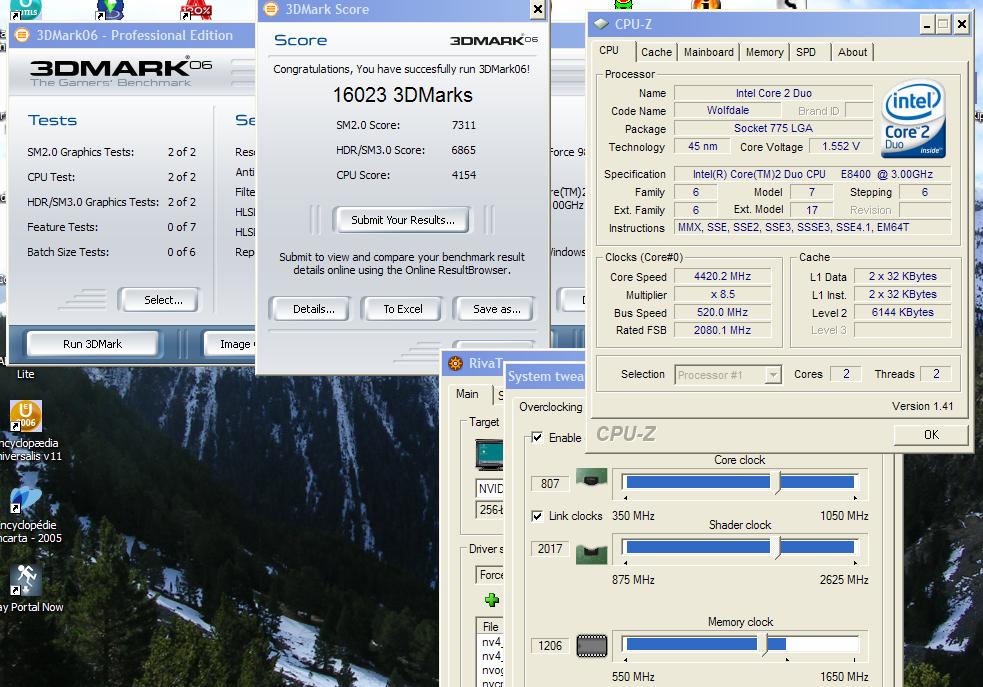Click the 3DMark Score title bar icon
Viewport: 983px width, 687px height.
271,9
